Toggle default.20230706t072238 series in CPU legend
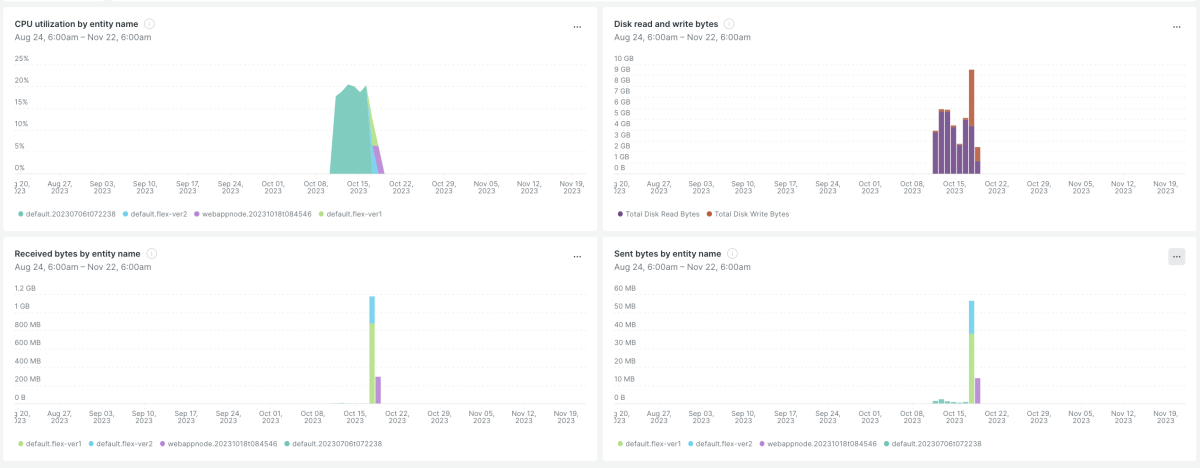The height and width of the screenshot is (468, 1200). 66,214
